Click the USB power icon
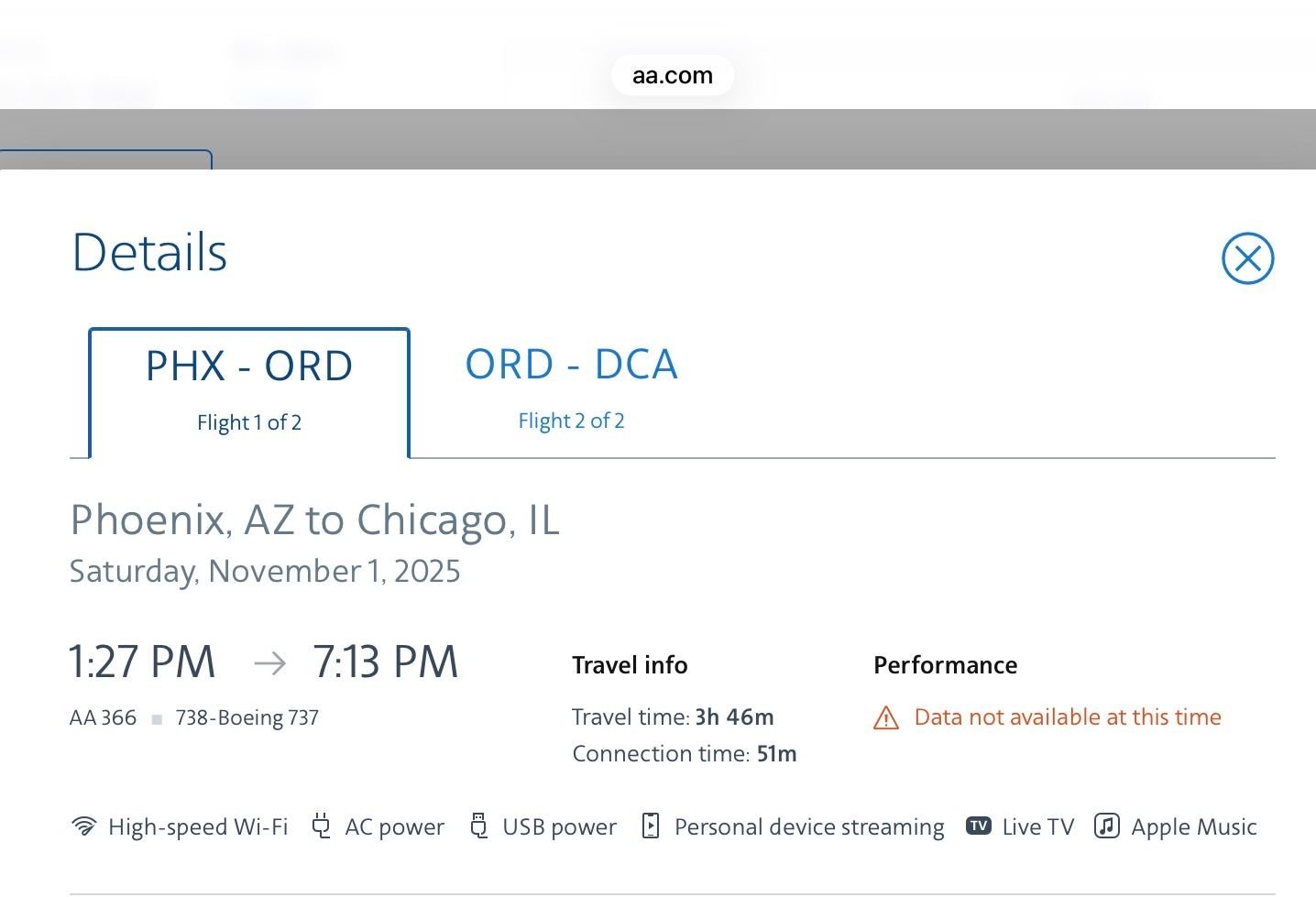 [x=479, y=826]
